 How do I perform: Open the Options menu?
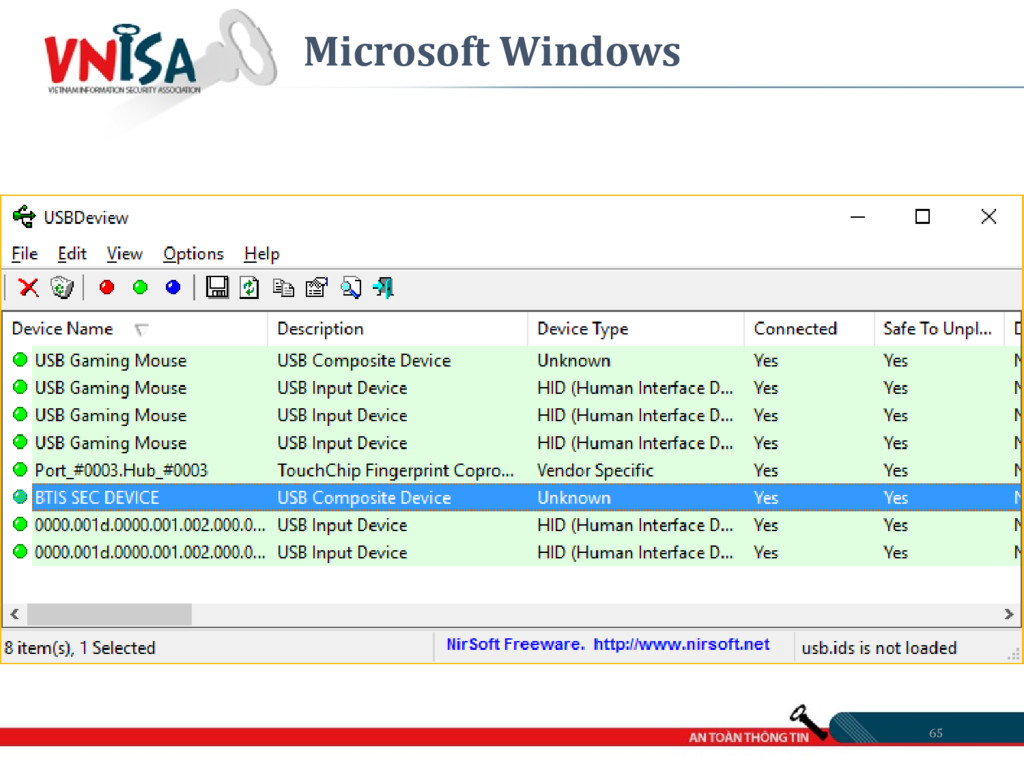pos(193,253)
